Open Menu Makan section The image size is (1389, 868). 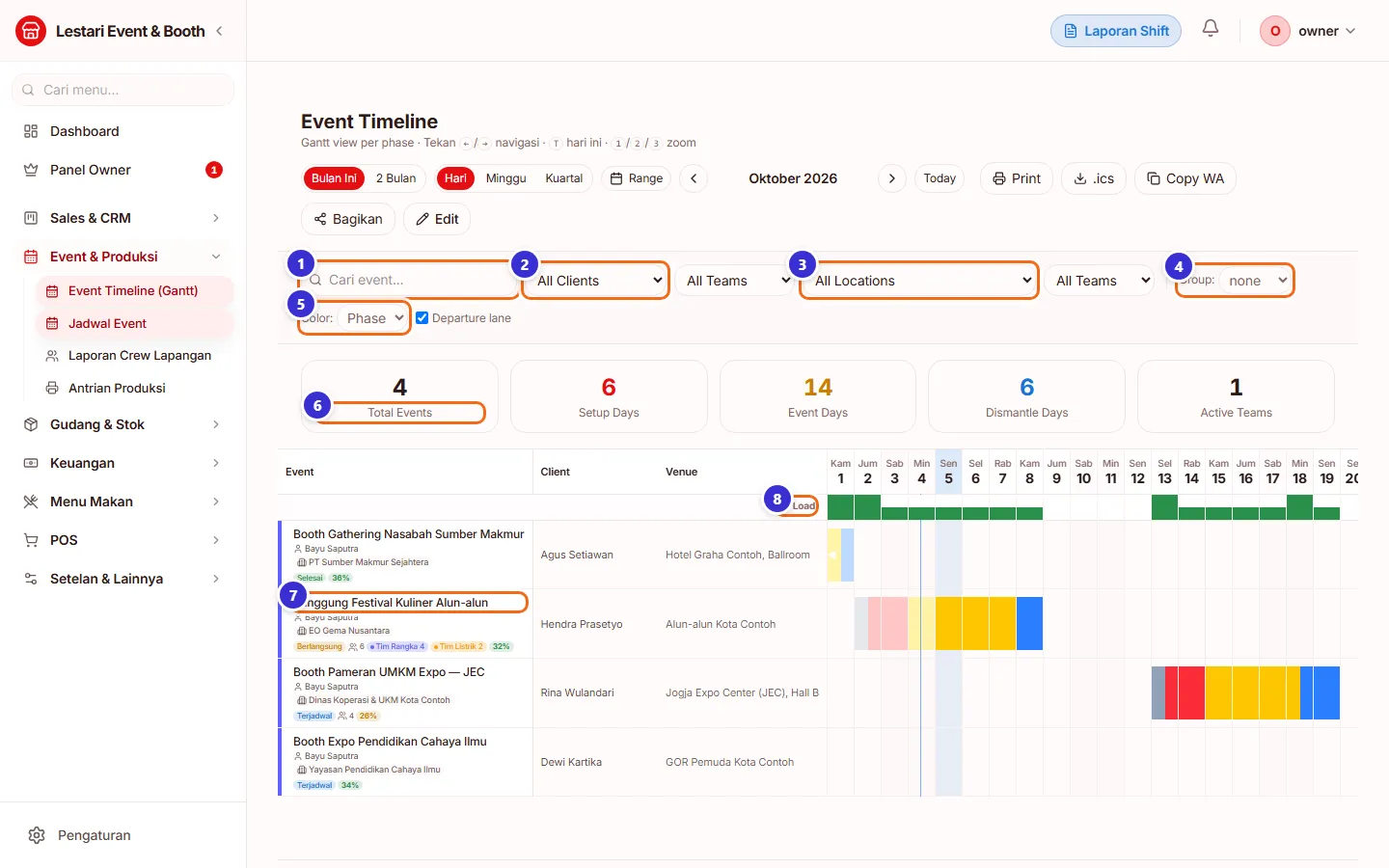[123, 502]
